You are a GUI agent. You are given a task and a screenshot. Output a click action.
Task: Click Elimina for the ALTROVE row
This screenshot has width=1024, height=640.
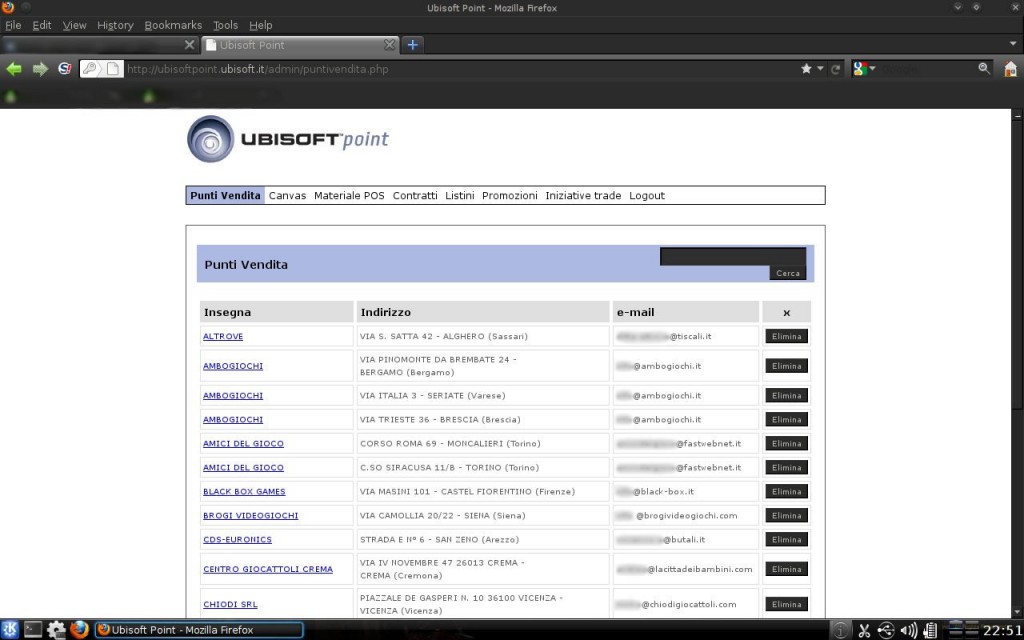786,336
